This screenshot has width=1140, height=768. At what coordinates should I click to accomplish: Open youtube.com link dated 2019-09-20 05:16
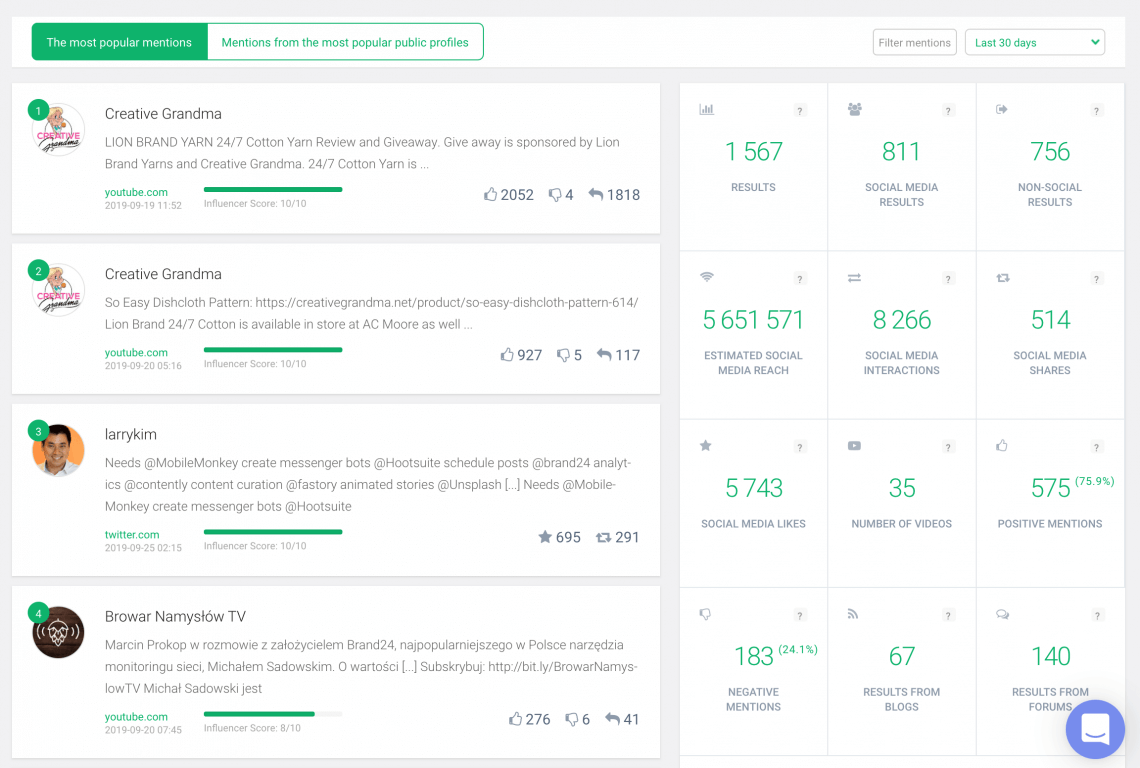[x=136, y=353]
